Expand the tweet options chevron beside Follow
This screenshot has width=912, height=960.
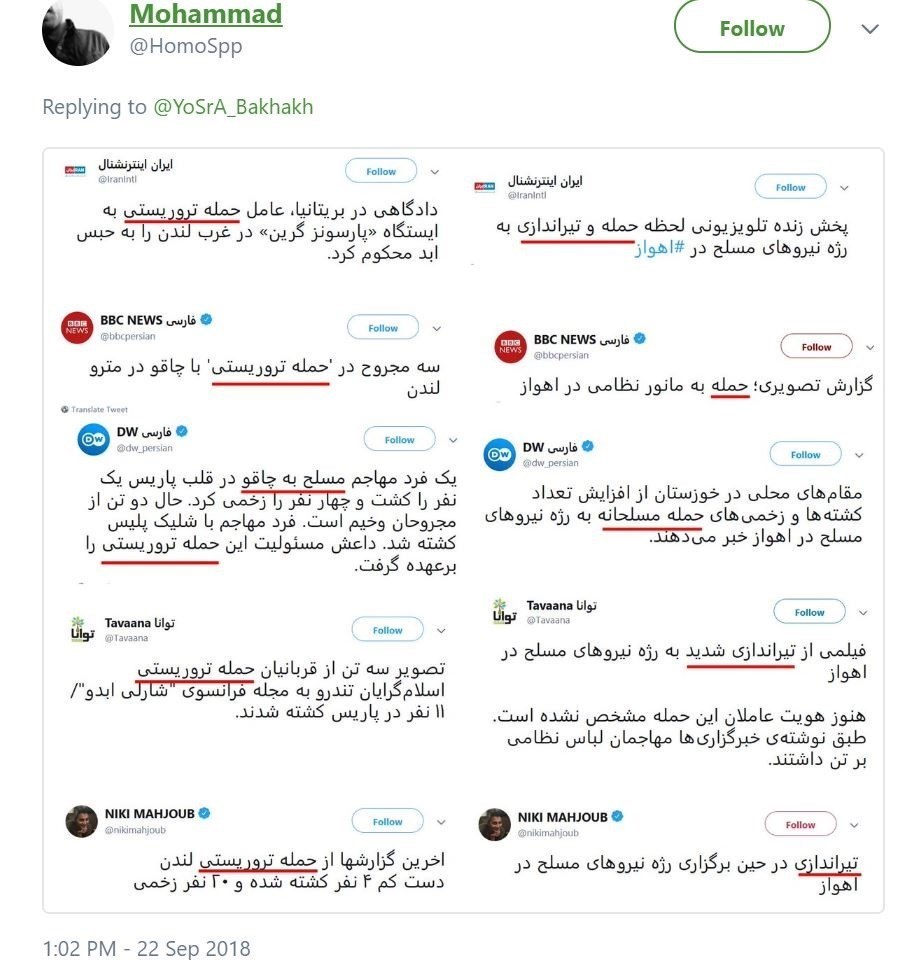click(x=869, y=29)
